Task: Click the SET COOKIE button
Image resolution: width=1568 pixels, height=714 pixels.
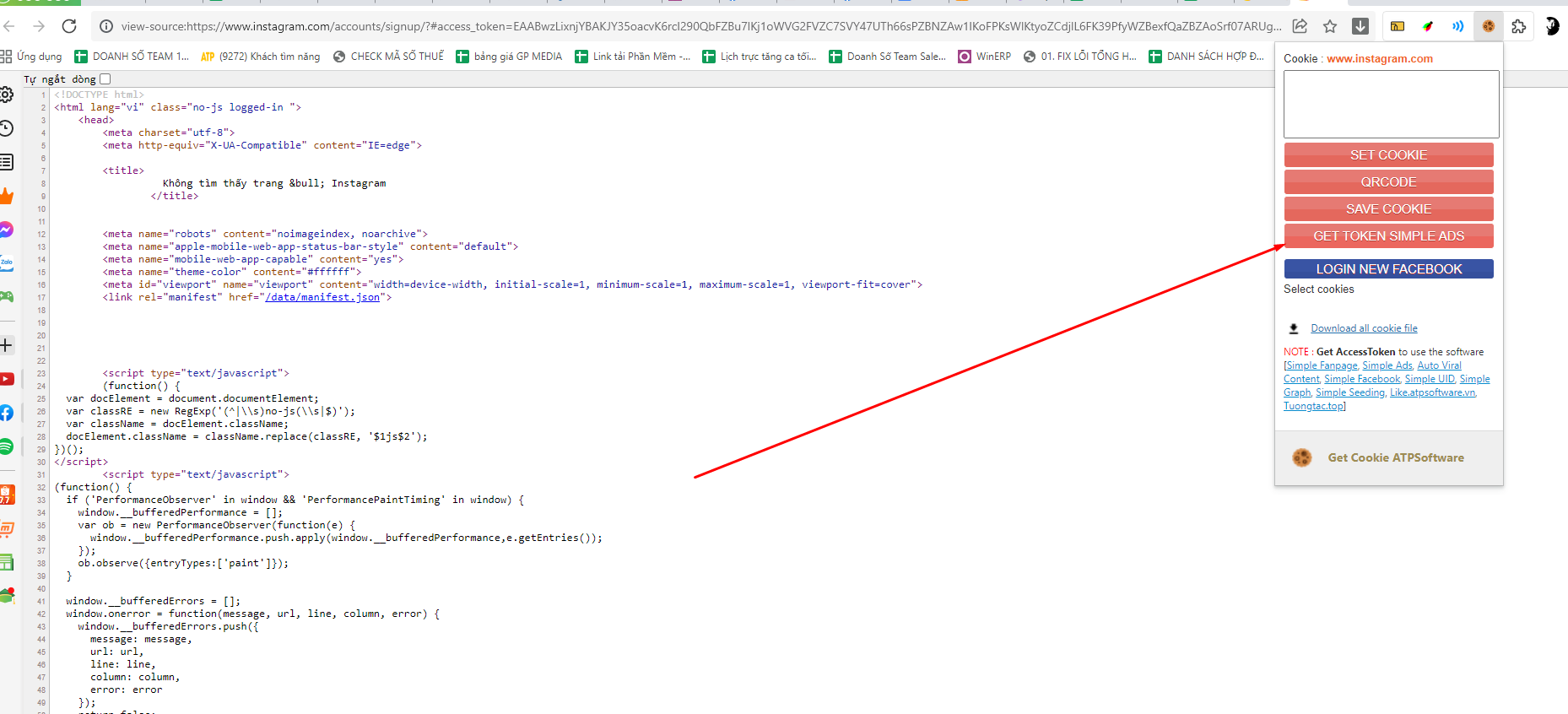Action: [1388, 155]
